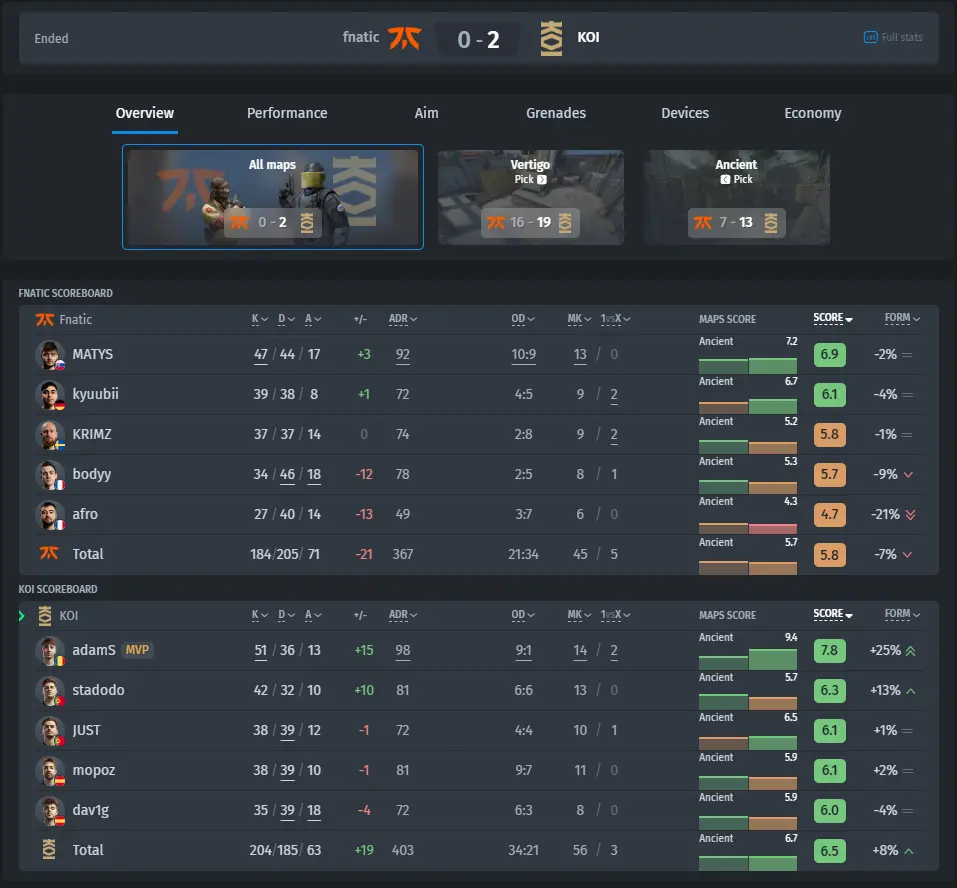This screenshot has height=888, width=957.
Task: Sort the Fnatic scoreboard by D column
Action: (286, 319)
